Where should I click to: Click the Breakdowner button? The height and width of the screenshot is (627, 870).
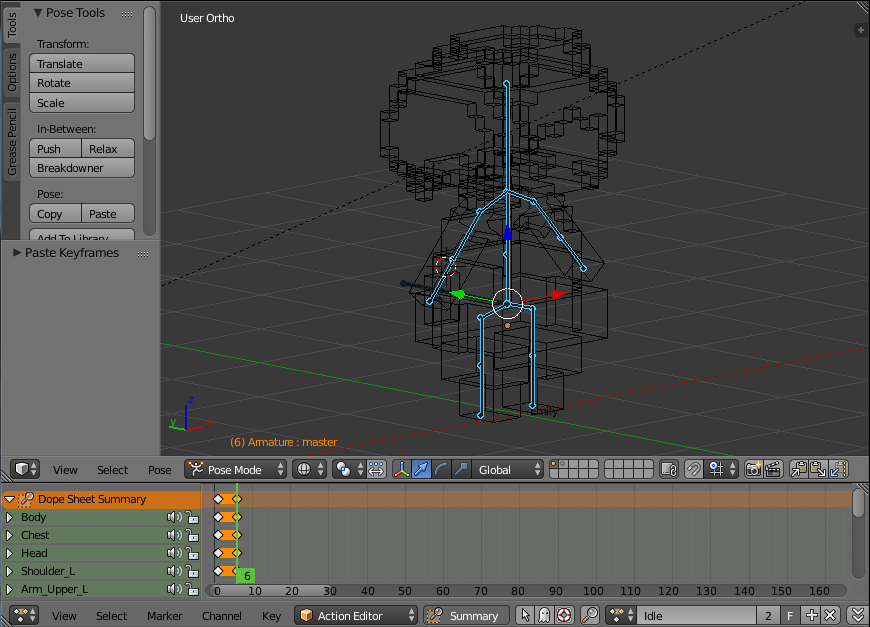click(82, 168)
